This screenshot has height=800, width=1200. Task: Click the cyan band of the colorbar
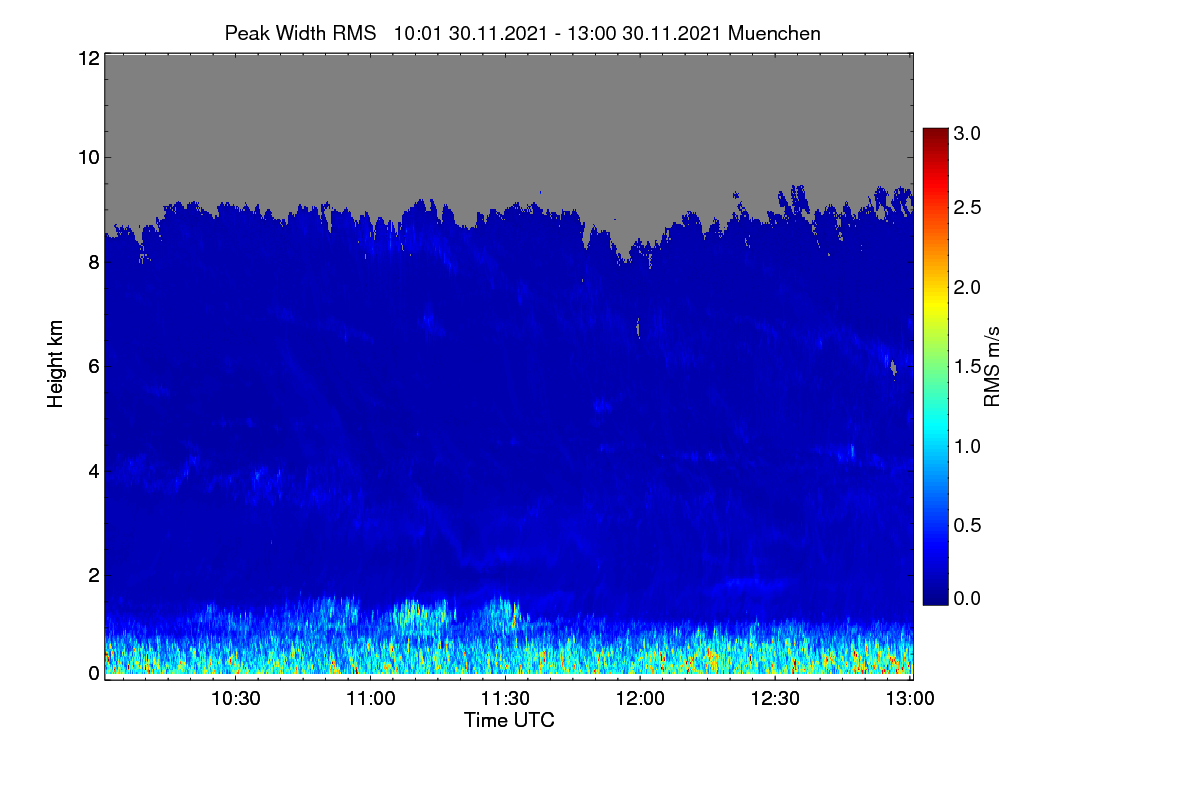pyautogui.click(x=935, y=430)
